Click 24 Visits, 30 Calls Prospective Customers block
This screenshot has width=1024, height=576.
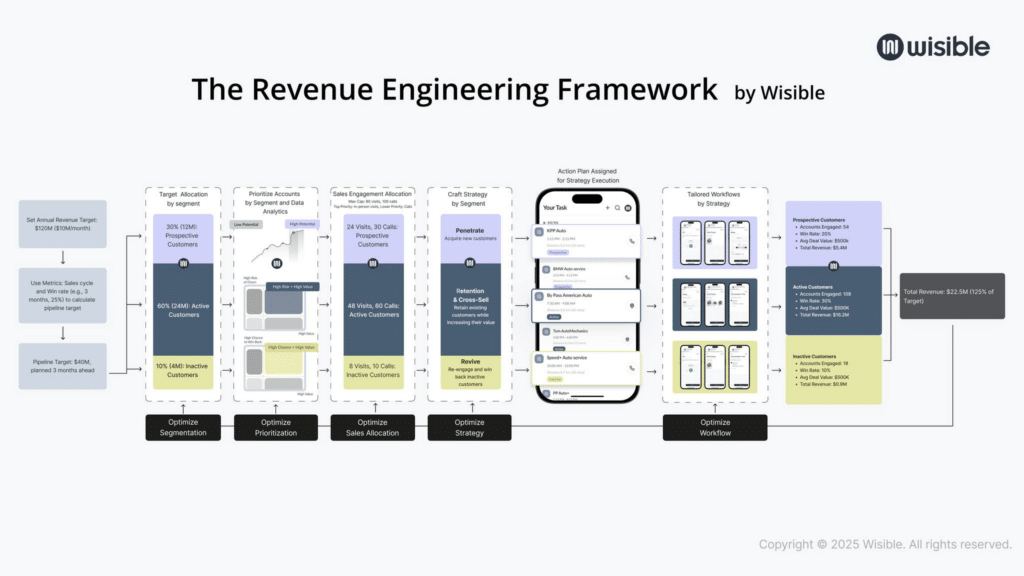(374, 238)
